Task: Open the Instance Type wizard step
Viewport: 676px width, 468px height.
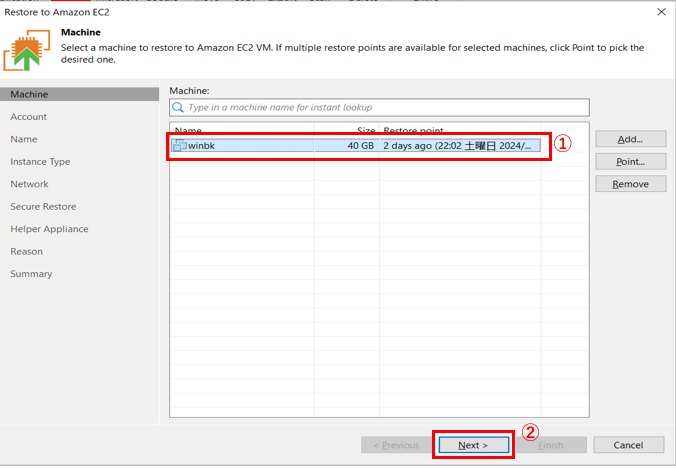Action: click(x=40, y=162)
